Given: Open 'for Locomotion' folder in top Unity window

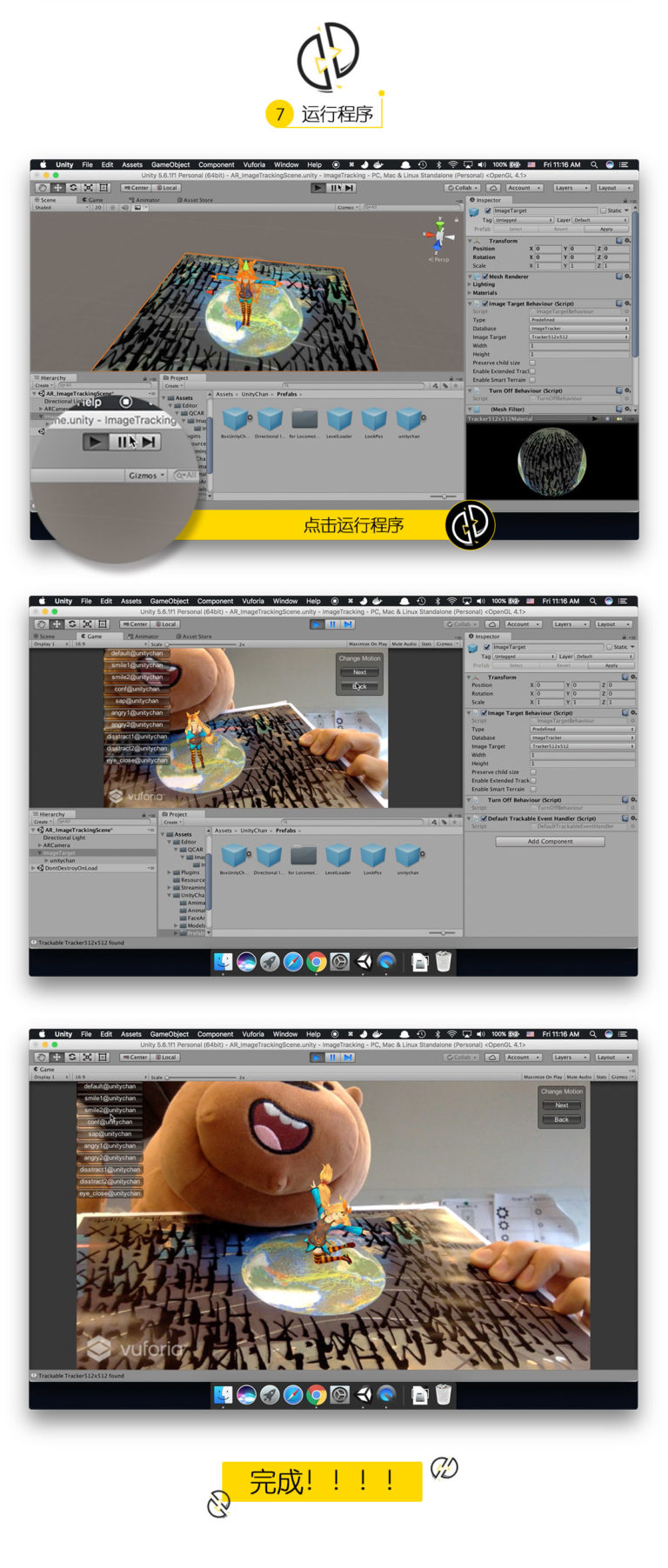Looking at the screenshot, I should [304, 420].
